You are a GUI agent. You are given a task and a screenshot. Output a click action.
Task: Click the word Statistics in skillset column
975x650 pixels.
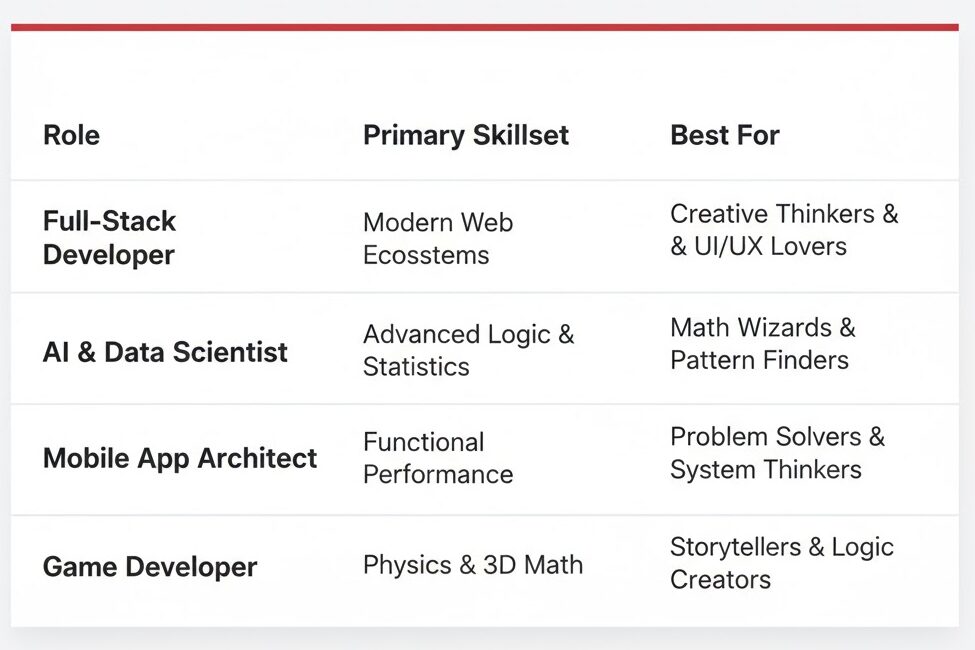pyautogui.click(x=416, y=367)
